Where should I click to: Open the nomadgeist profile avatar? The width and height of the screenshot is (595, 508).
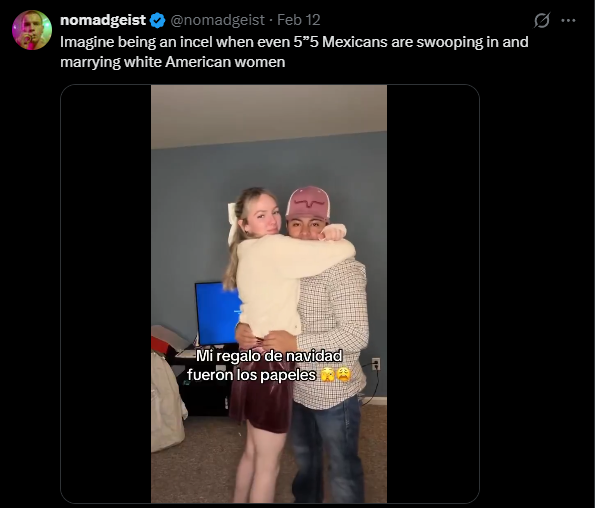32,30
